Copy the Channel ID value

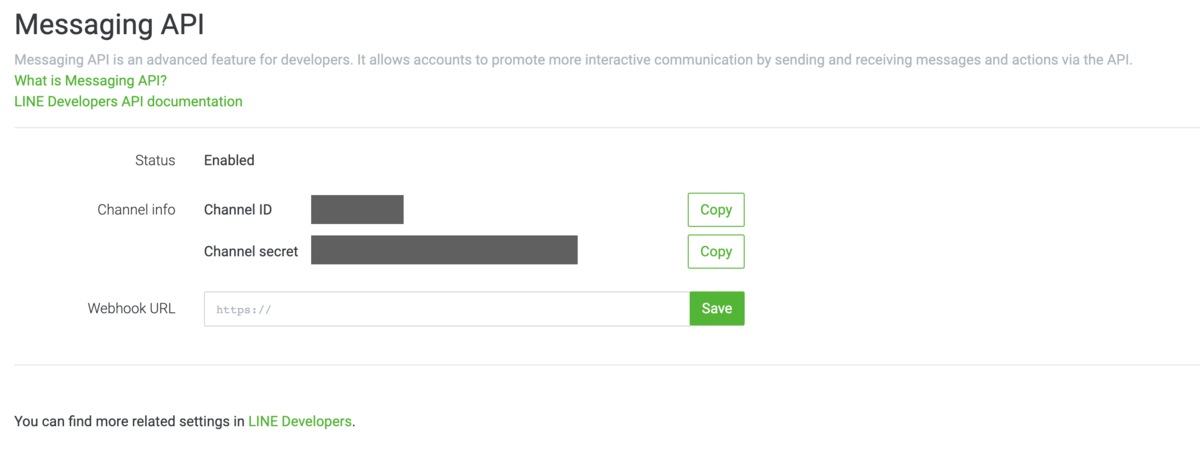click(716, 210)
